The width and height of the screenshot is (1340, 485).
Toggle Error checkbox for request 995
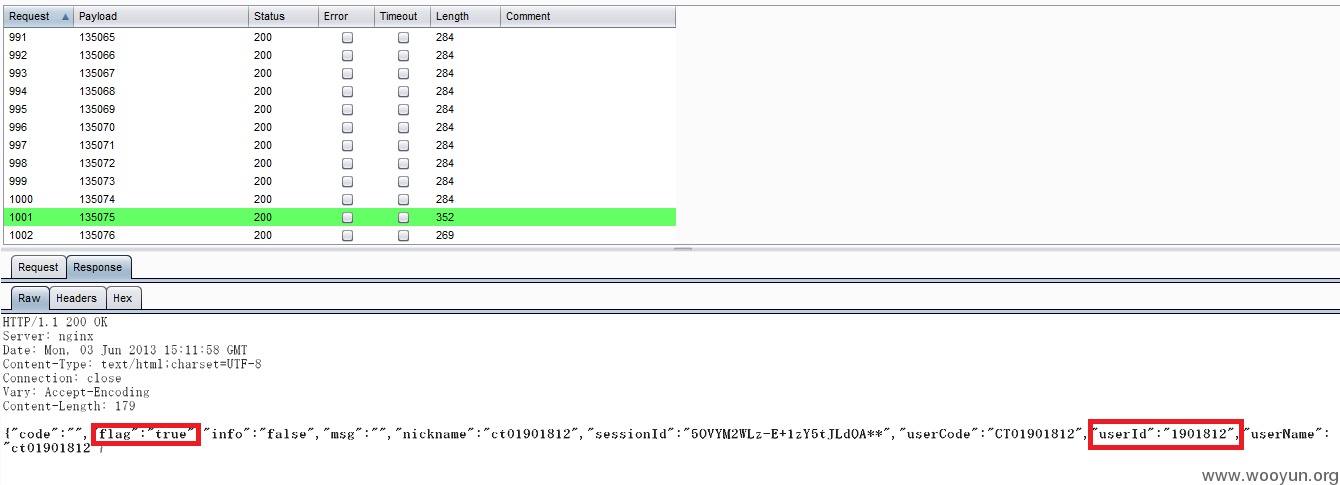pyautogui.click(x=347, y=109)
